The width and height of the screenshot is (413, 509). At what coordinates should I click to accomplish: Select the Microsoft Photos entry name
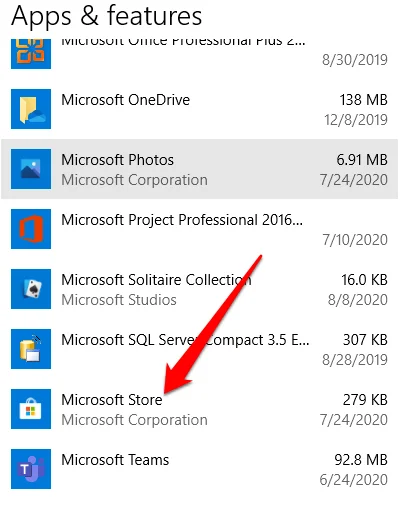(x=117, y=160)
